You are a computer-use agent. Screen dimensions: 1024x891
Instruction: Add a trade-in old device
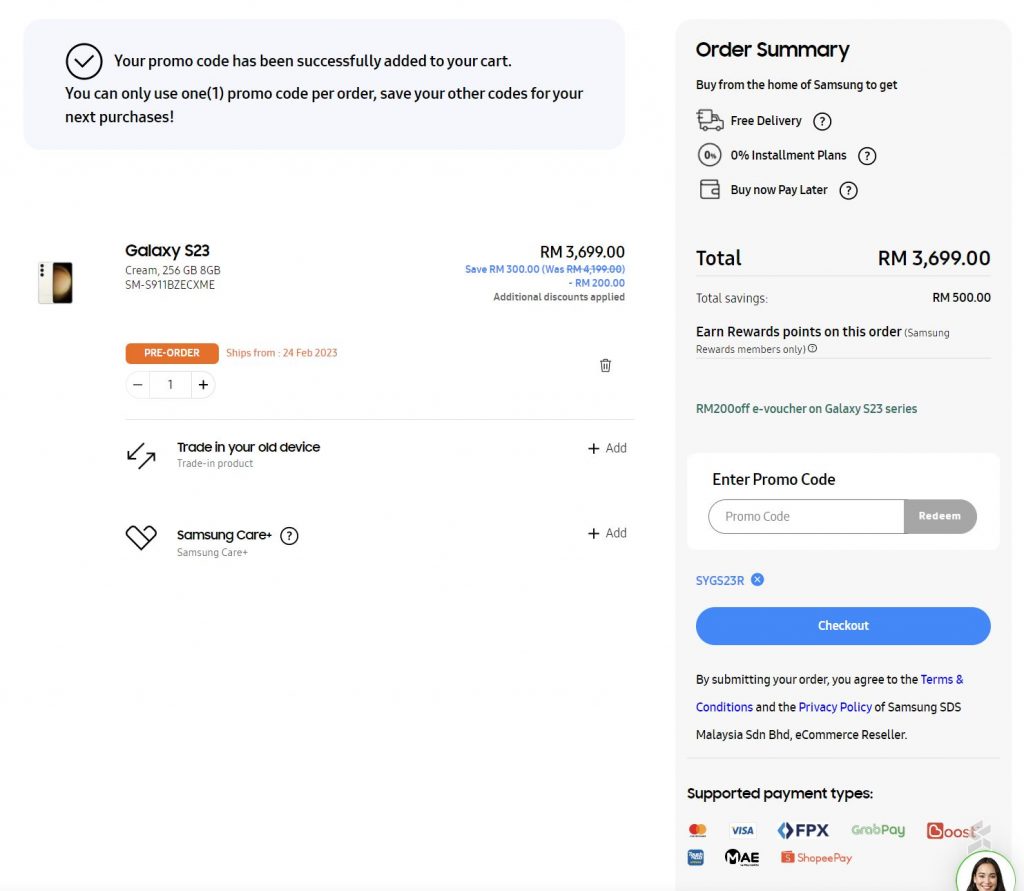click(607, 448)
